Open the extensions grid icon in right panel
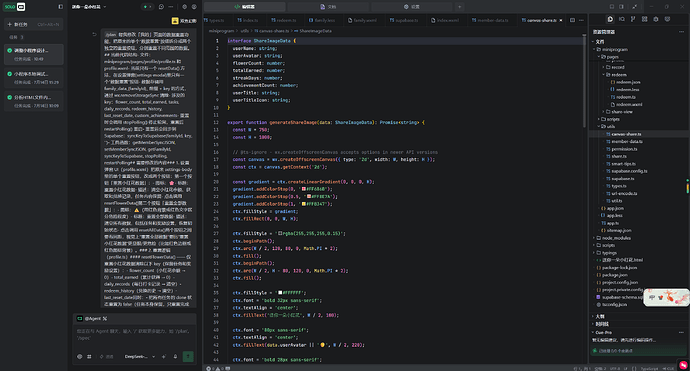 point(644,19)
